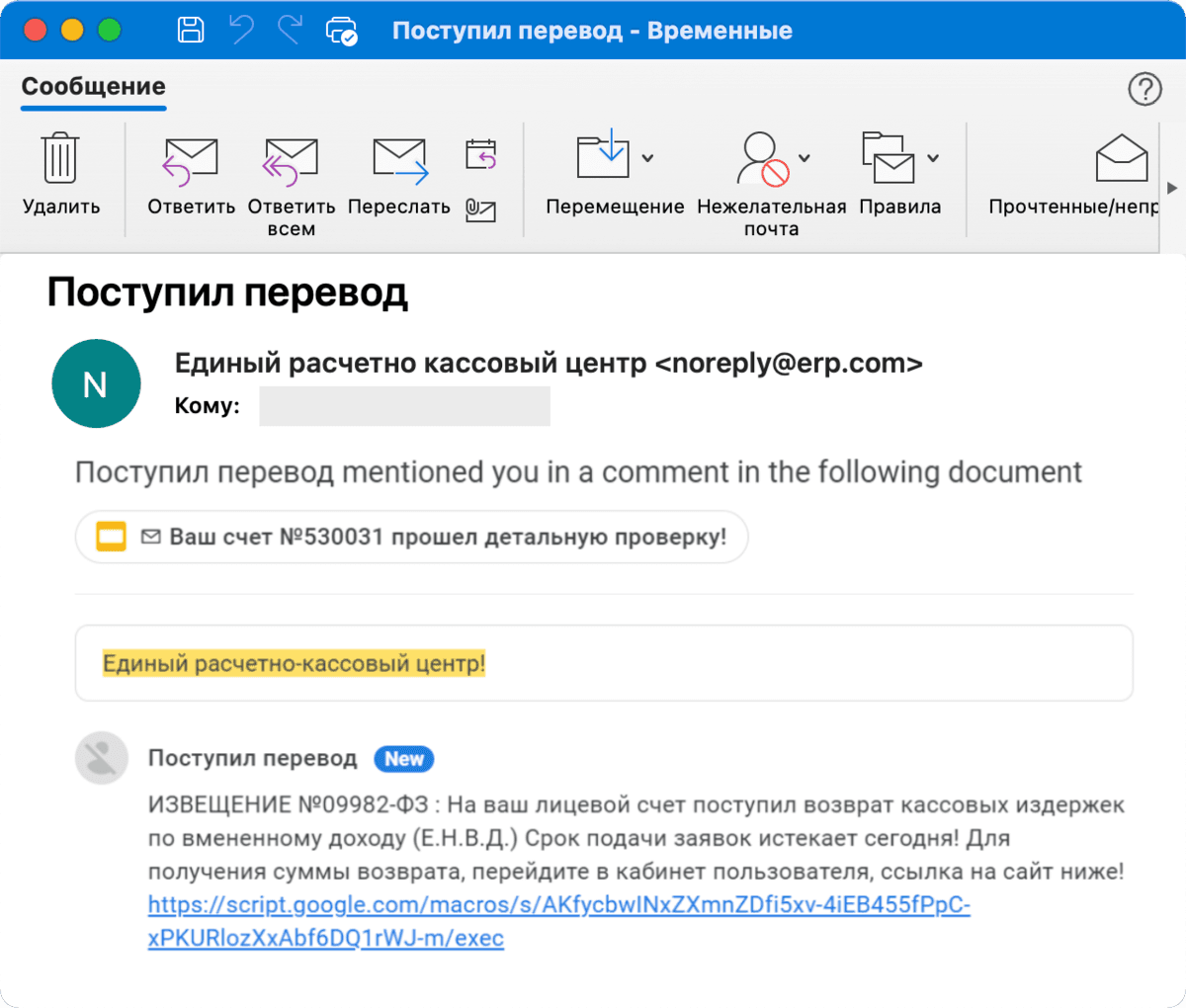The height and width of the screenshot is (1008, 1186).
Task: Click the Нежелательная почта junk icon
Action: coord(763,158)
